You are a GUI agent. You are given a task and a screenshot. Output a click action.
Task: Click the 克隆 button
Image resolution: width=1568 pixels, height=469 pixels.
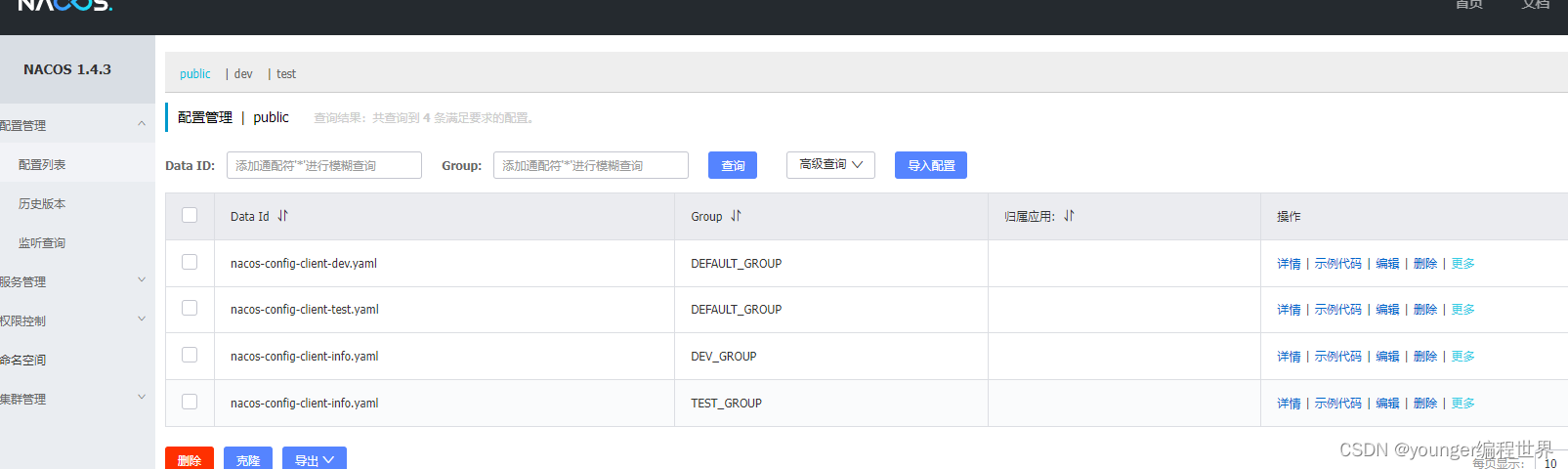pos(248,459)
